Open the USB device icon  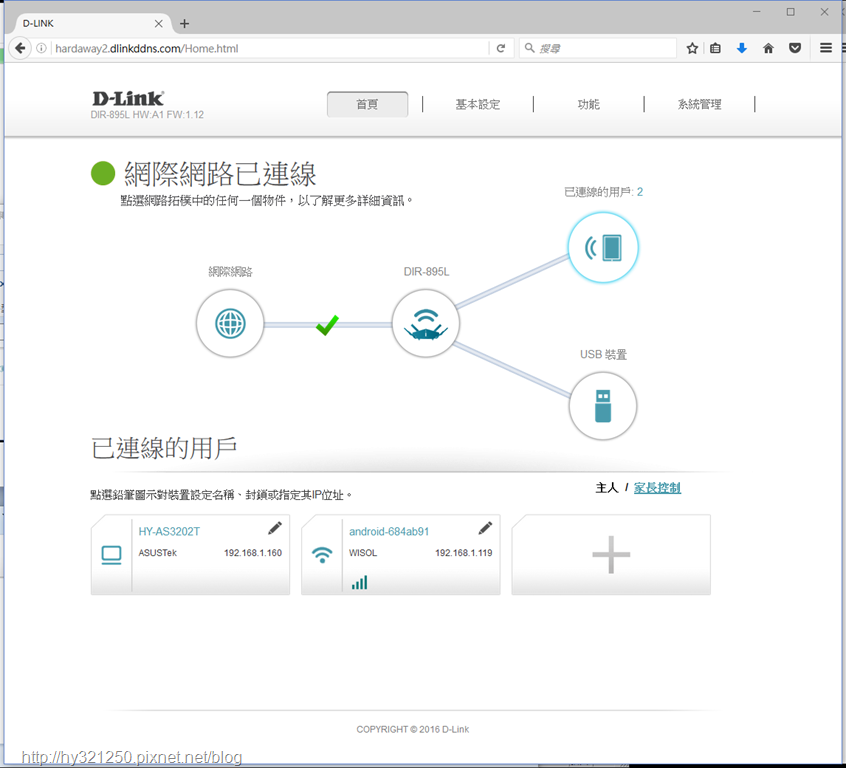(x=603, y=406)
